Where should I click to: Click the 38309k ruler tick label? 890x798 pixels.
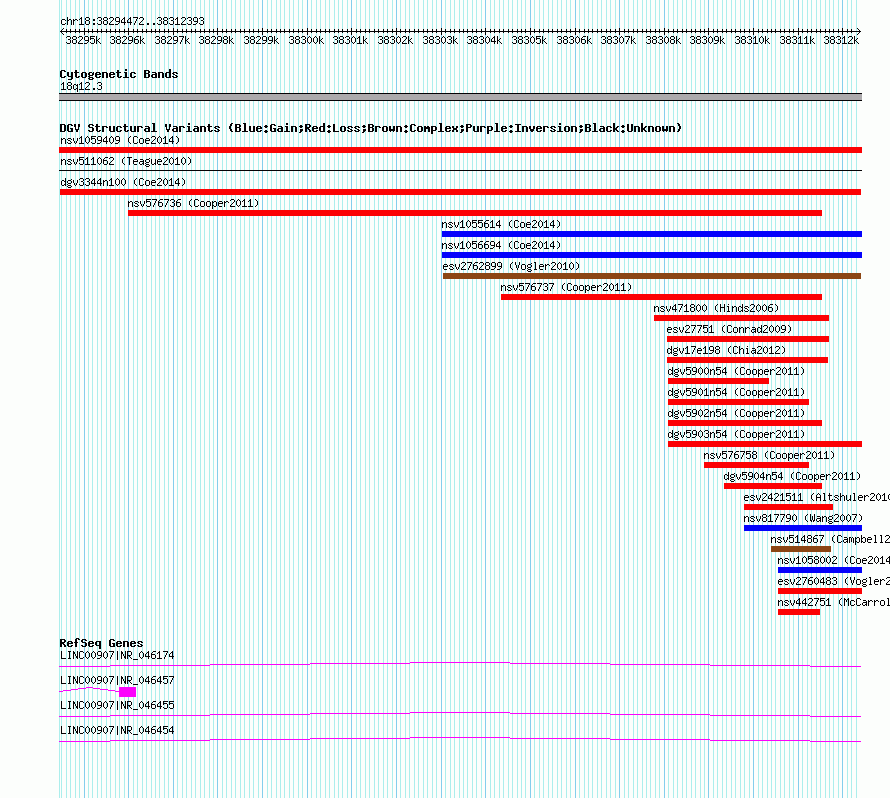tap(707, 40)
